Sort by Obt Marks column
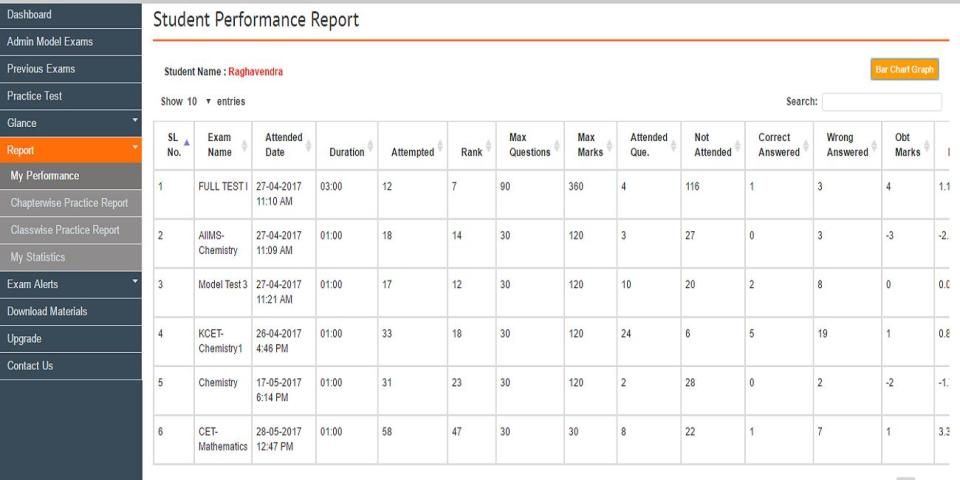 click(x=895, y=144)
